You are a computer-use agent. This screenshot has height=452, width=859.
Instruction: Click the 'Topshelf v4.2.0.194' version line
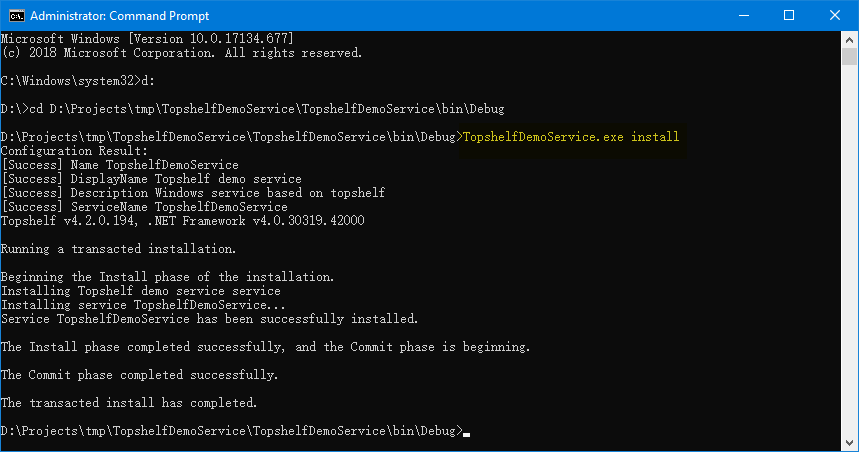point(183,221)
